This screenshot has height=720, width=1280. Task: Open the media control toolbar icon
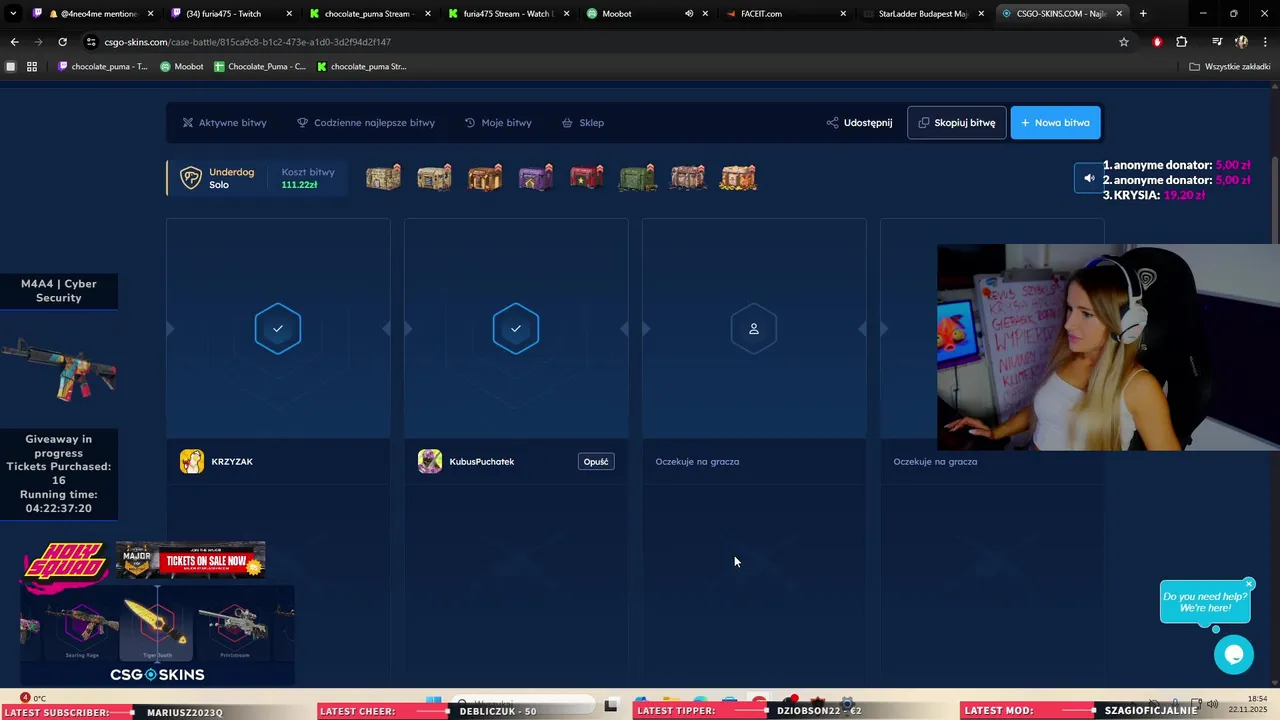tap(1217, 42)
